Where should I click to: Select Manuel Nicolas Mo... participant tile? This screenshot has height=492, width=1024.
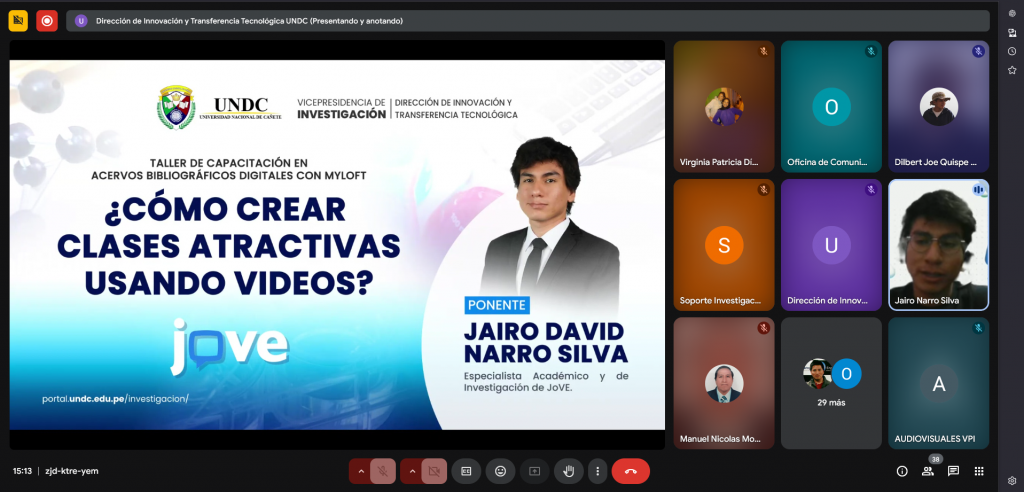tap(724, 384)
